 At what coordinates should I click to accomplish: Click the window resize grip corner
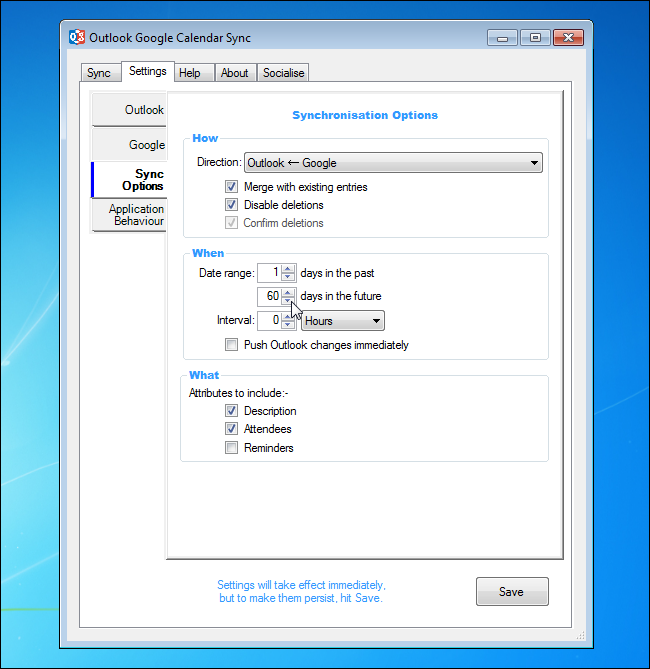click(580, 636)
